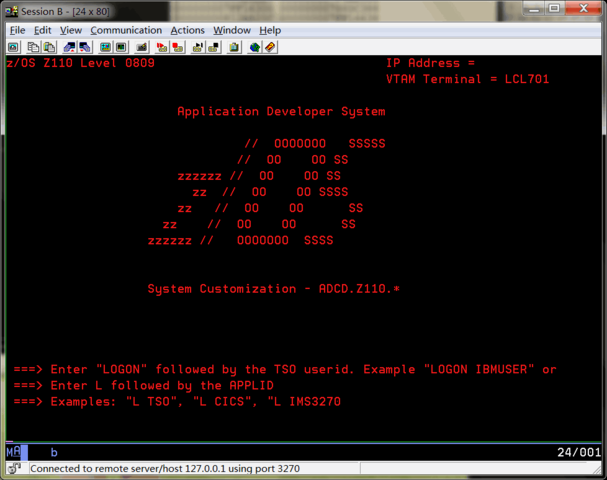
Task: Click the 'Examples: "L TSO"' line
Action: pos(177,402)
